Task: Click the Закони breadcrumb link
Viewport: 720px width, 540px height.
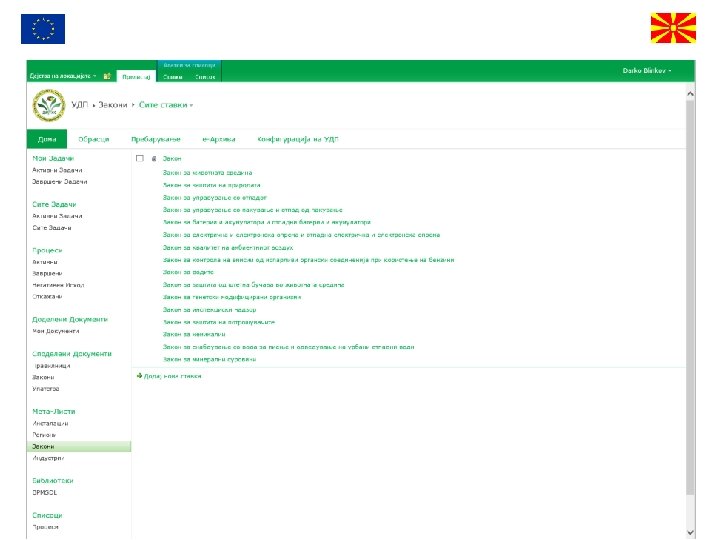Action: 112,105
